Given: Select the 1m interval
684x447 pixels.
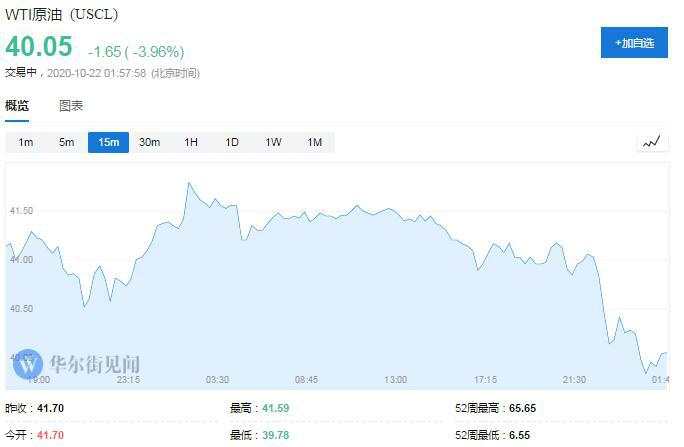Looking at the screenshot, I should [26, 142].
